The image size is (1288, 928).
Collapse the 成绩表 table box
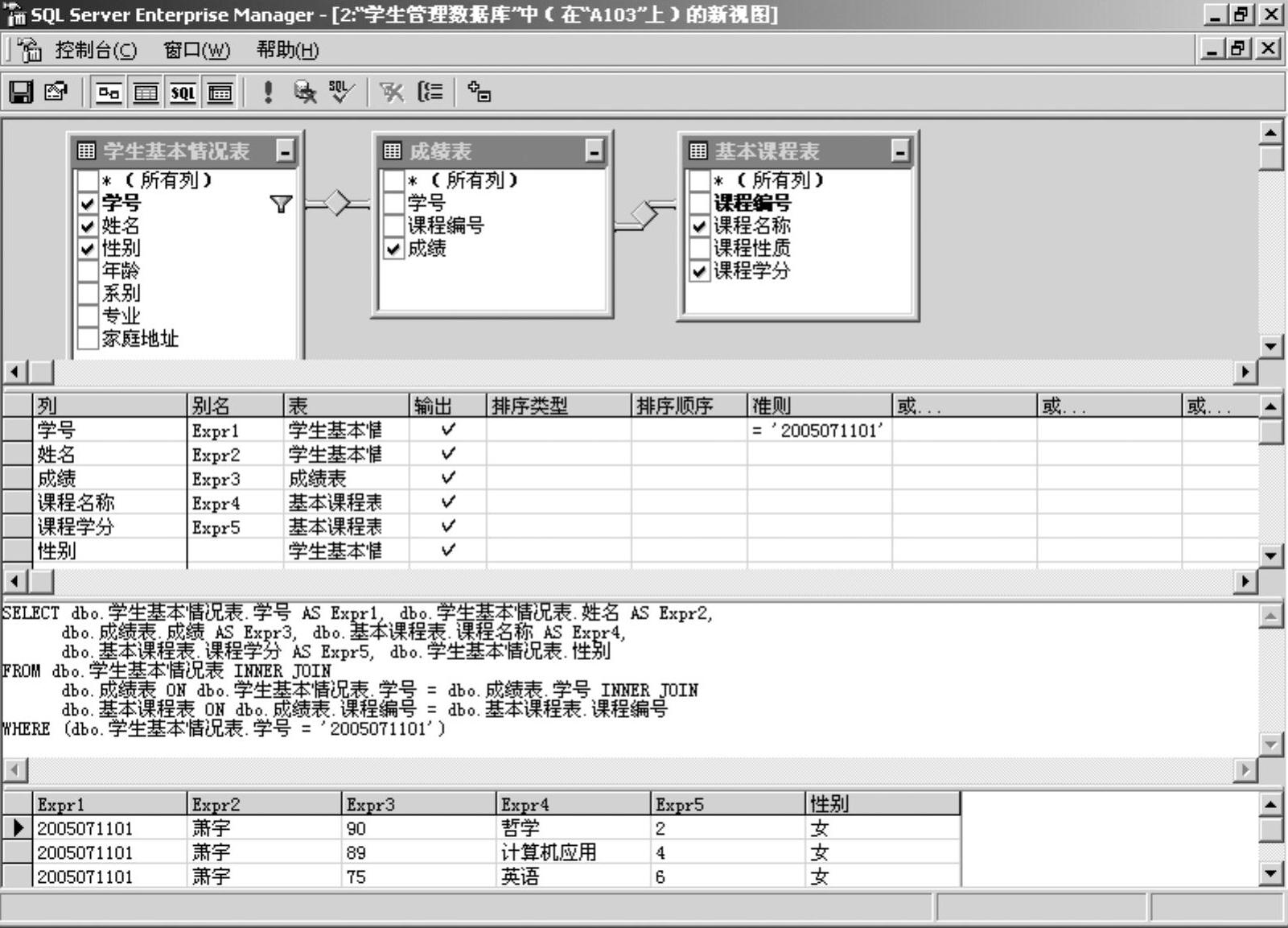(x=594, y=151)
